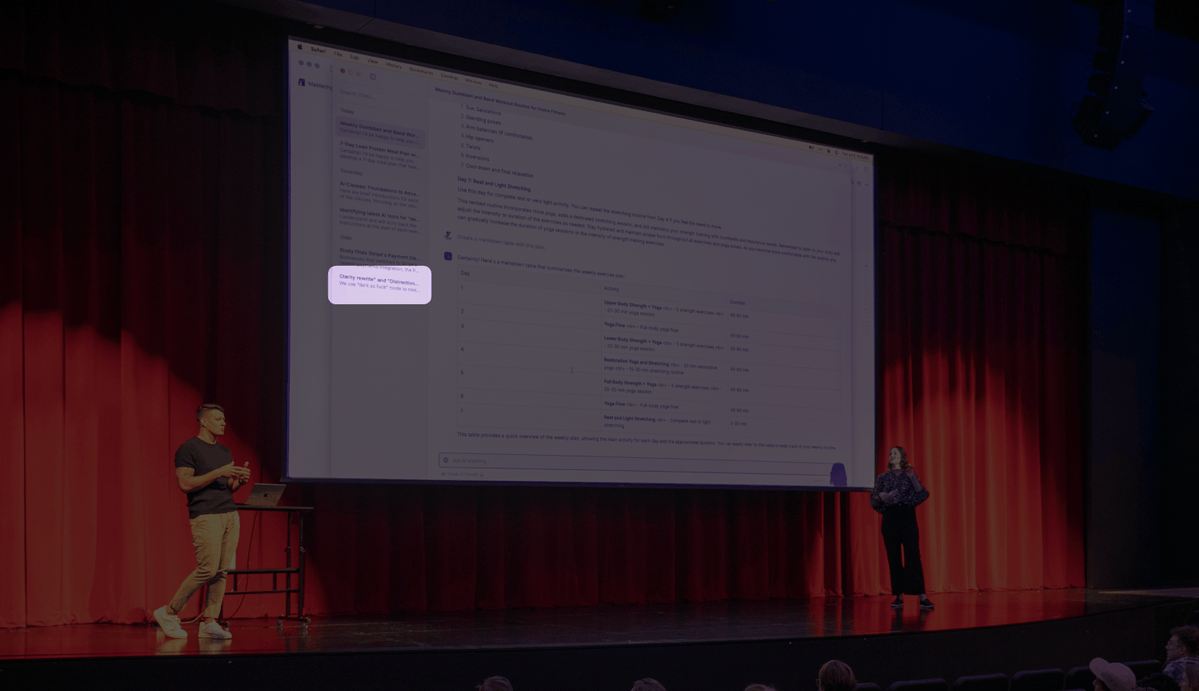Click the Day 7: Rest and Light Stretching heading
This screenshot has width=1199, height=691.
[494, 183]
